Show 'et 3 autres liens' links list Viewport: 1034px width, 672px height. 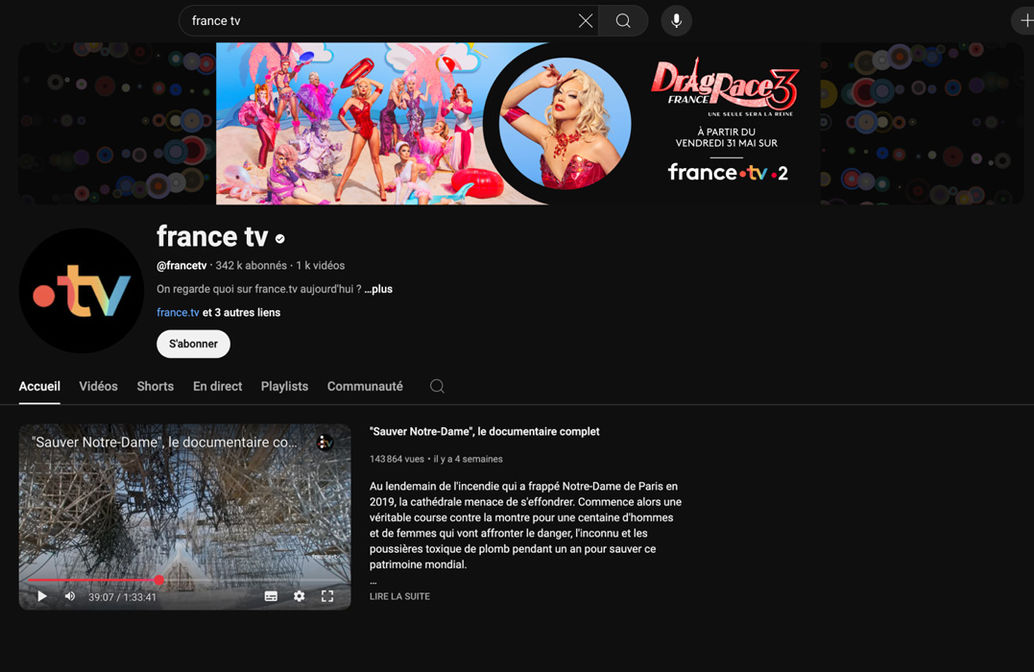[241, 313]
